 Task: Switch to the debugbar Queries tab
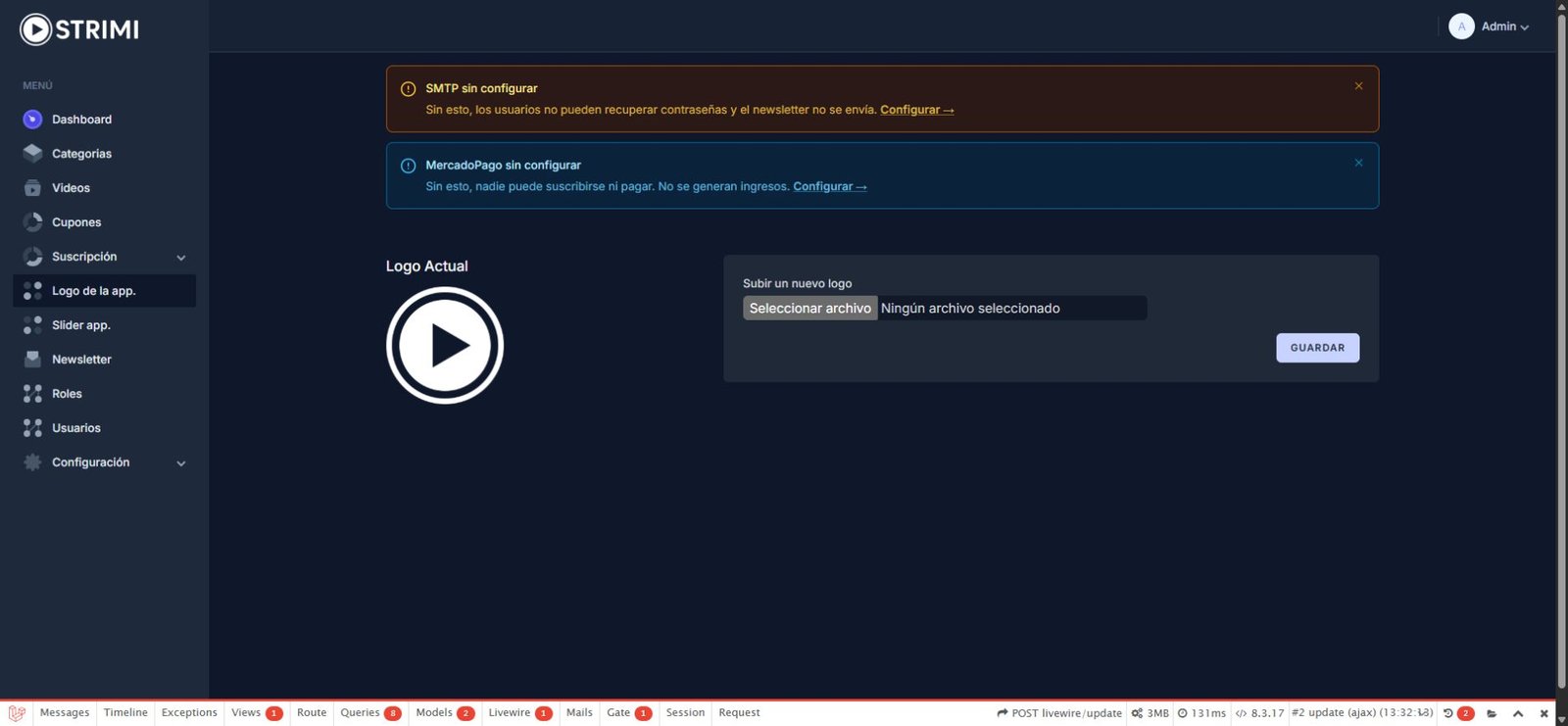[370, 713]
